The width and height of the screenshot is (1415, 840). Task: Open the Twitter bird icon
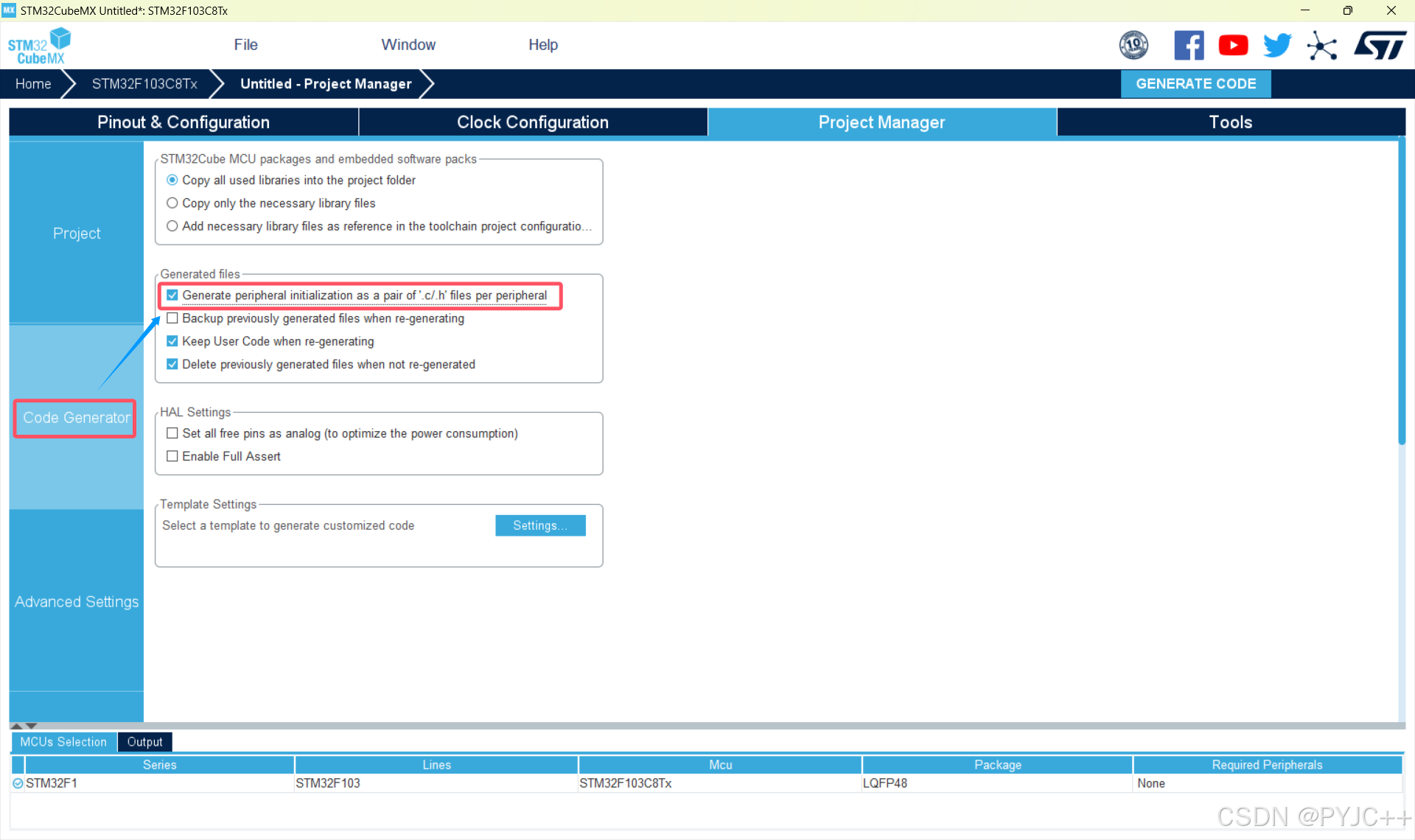tap(1277, 46)
